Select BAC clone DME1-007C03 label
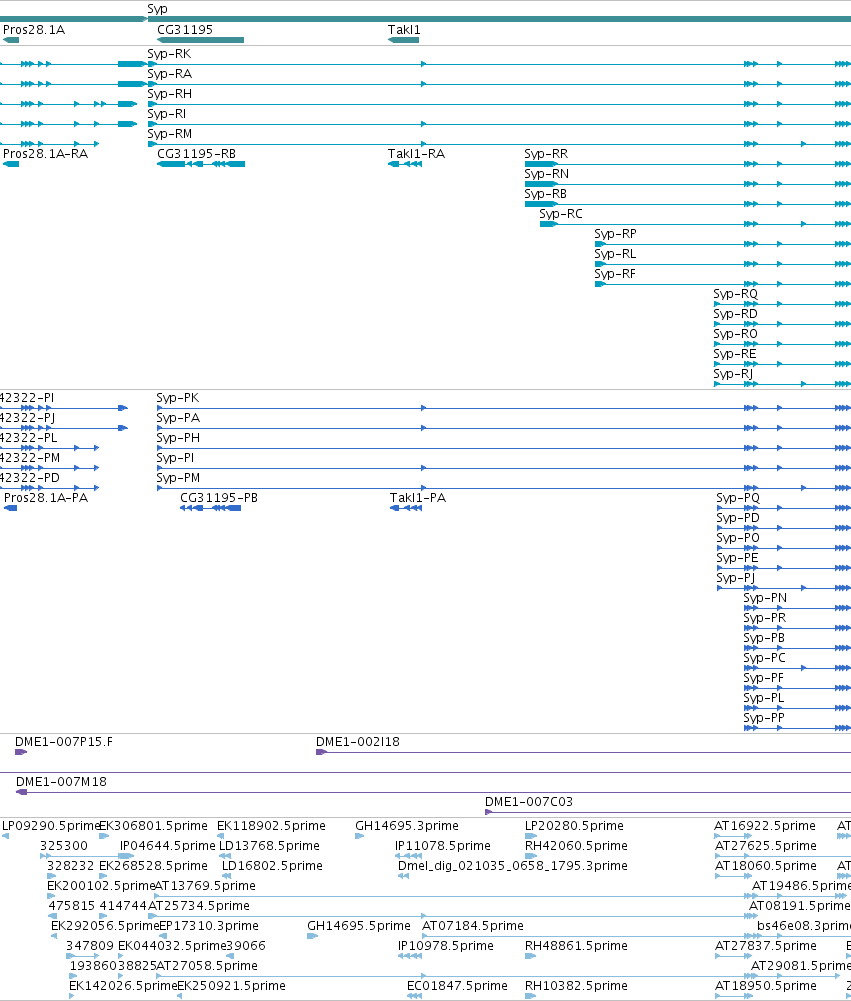The height and width of the screenshot is (1001, 851). tap(529, 801)
